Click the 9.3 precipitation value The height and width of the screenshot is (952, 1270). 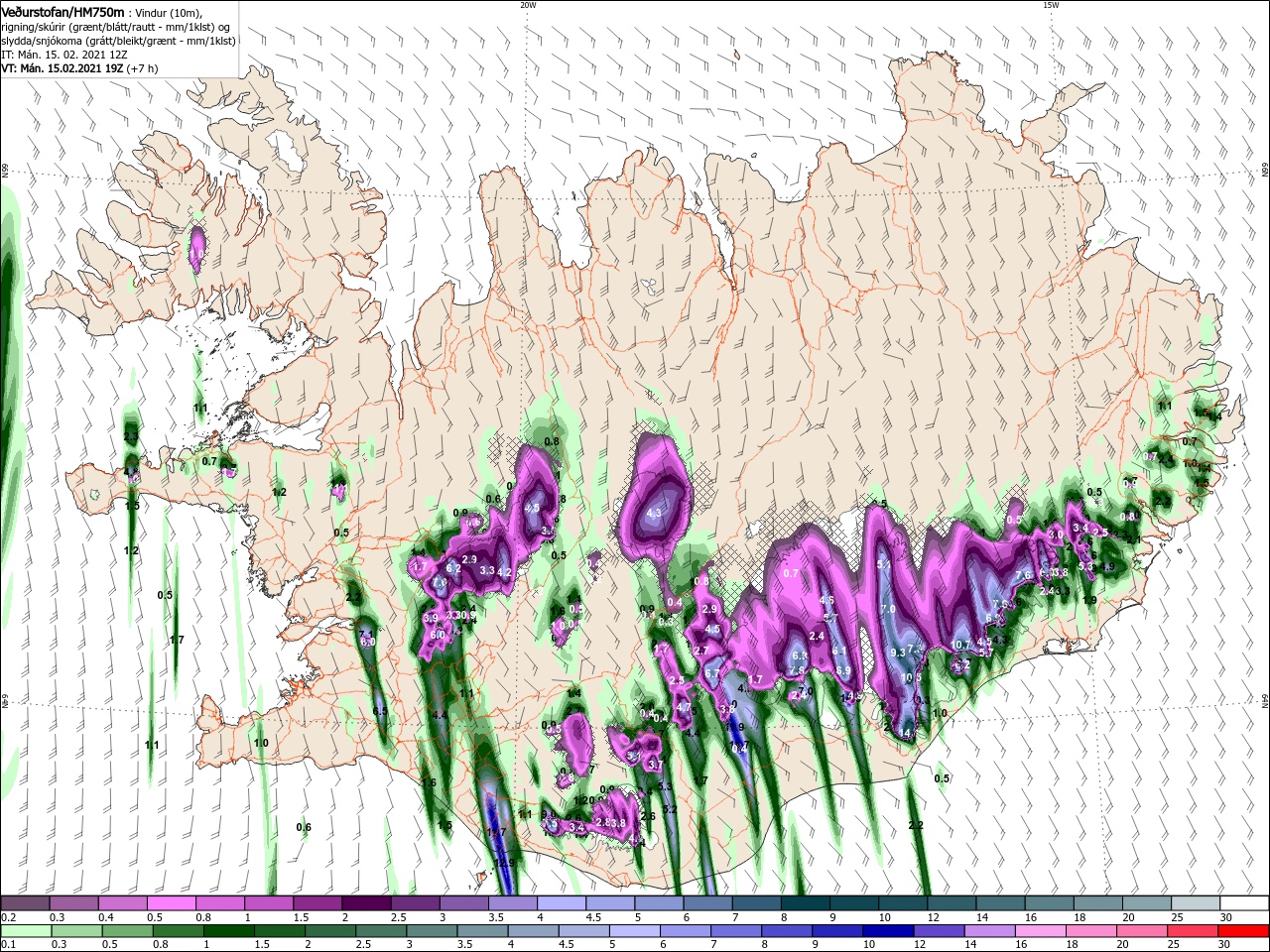[898, 652]
